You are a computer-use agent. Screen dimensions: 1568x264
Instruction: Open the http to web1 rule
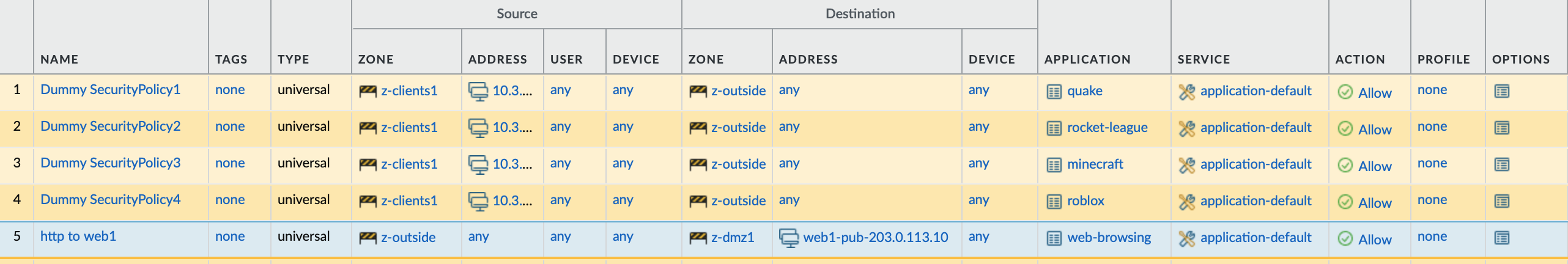pyautogui.click(x=78, y=237)
